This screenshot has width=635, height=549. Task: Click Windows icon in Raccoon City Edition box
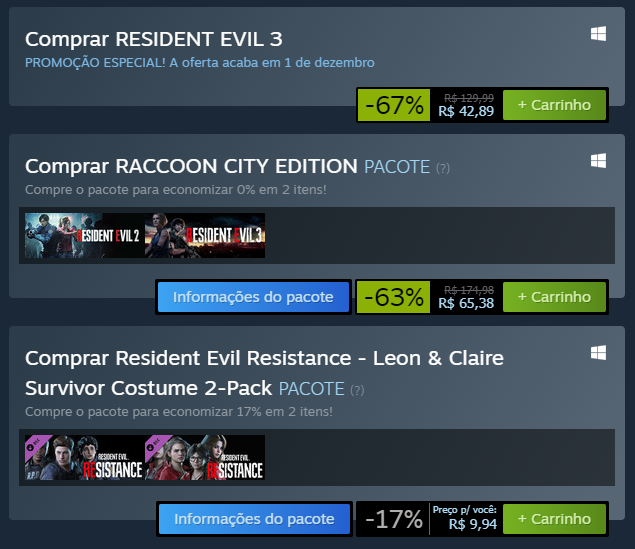pyautogui.click(x=599, y=160)
